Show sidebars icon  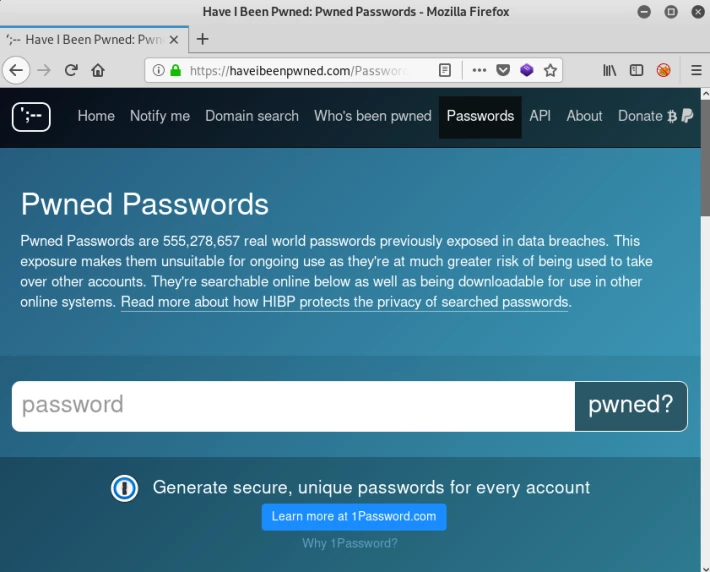tap(636, 70)
